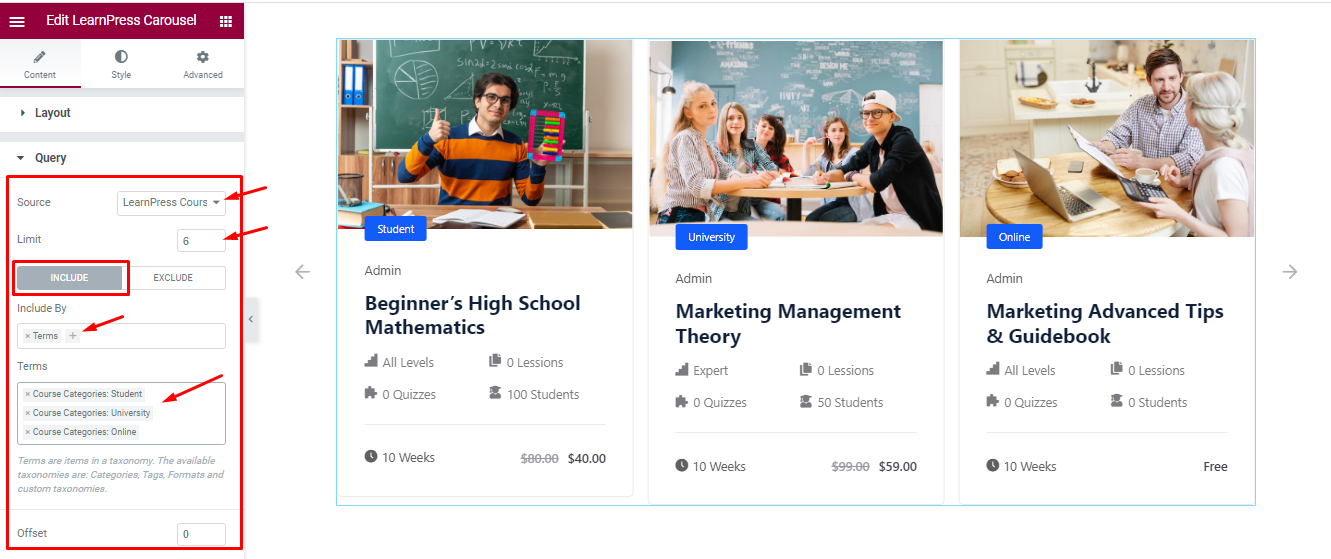Image resolution: width=1331 pixels, height=559 pixels.
Task: Expand the Layout section
Action: pos(53,113)
